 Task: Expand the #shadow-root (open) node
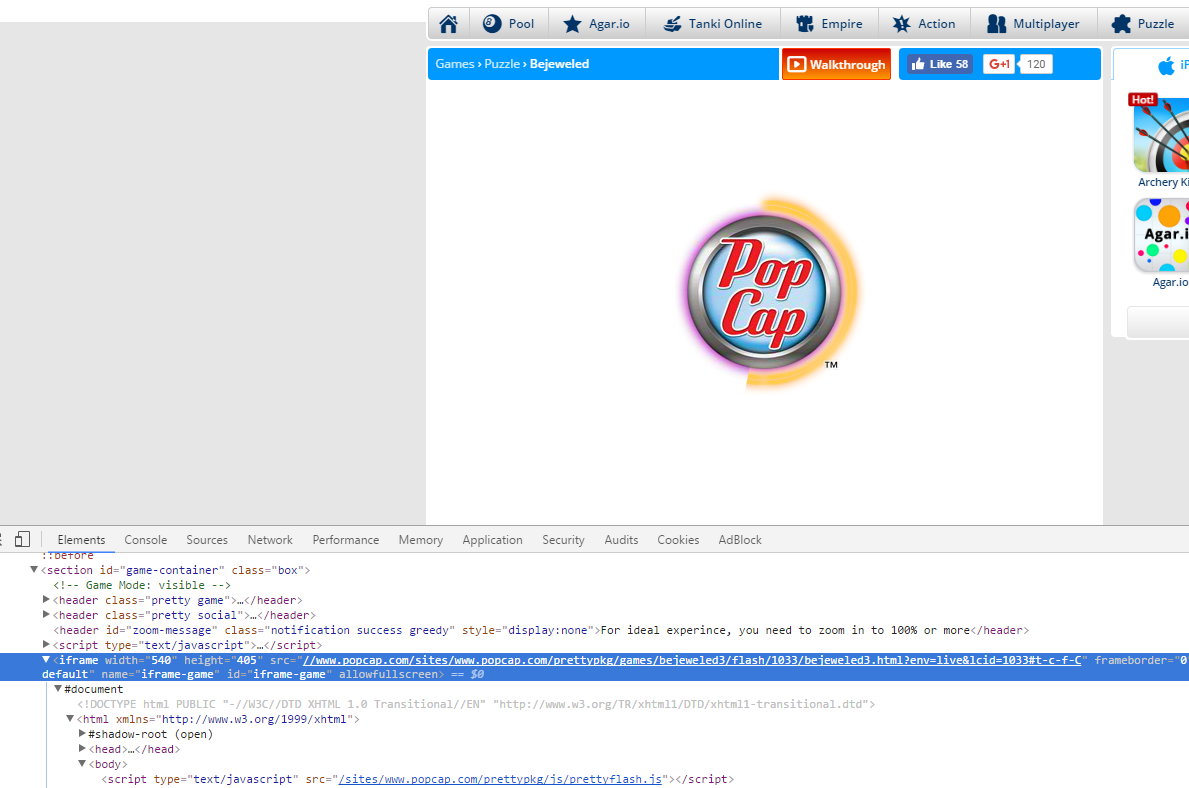point(82,734)
